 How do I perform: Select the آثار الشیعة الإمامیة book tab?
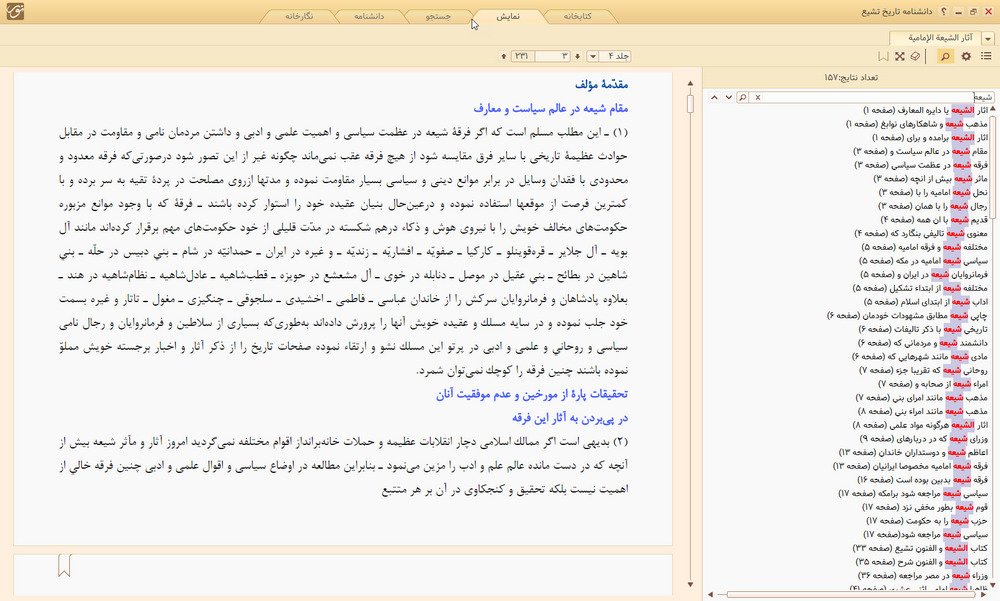pos(935,38)
